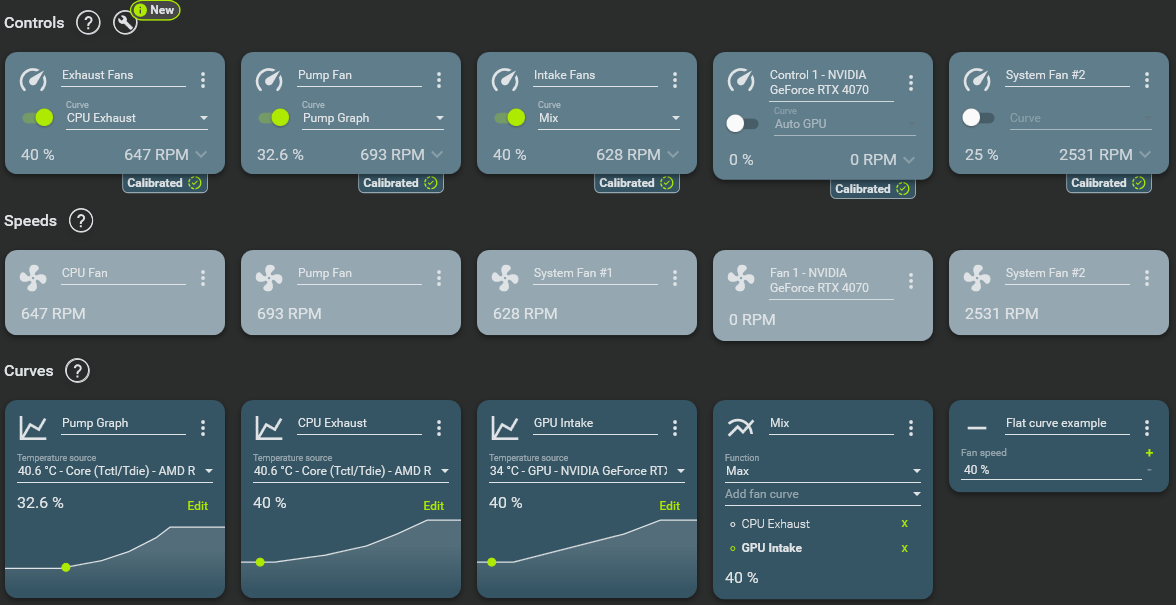This screenshot has height=605, width=1176.
Task: Increase Flat curve fan speed with plus
Action: click(1148, 453)
